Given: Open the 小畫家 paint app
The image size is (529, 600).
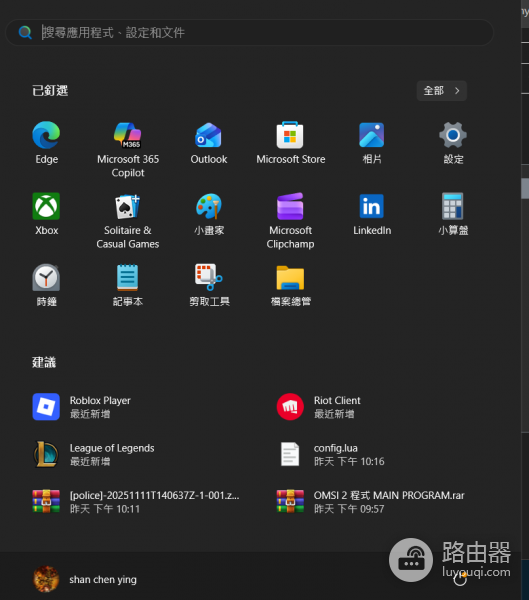Looking at the screenshot, I should [209, 214].
